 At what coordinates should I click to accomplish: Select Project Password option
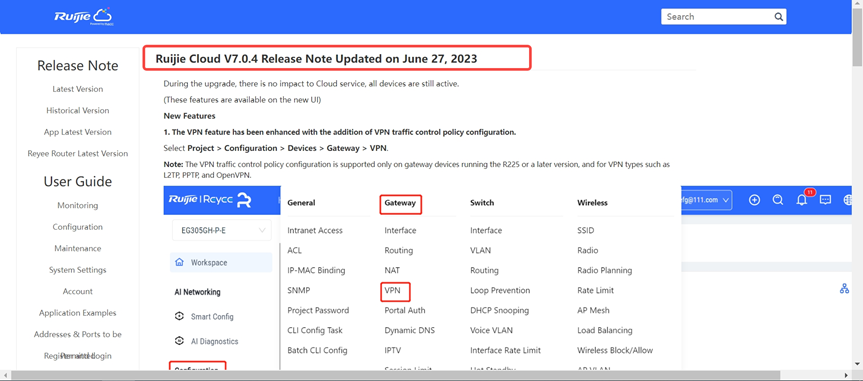pyautogui.click(x=318, y=311)
